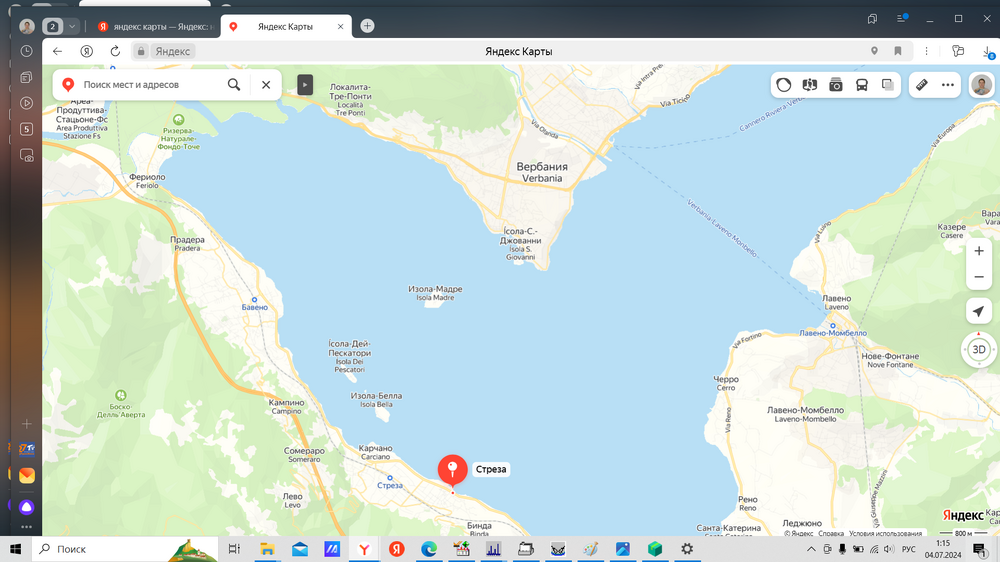
Task: Reload the page
Action: click(115, 51)
